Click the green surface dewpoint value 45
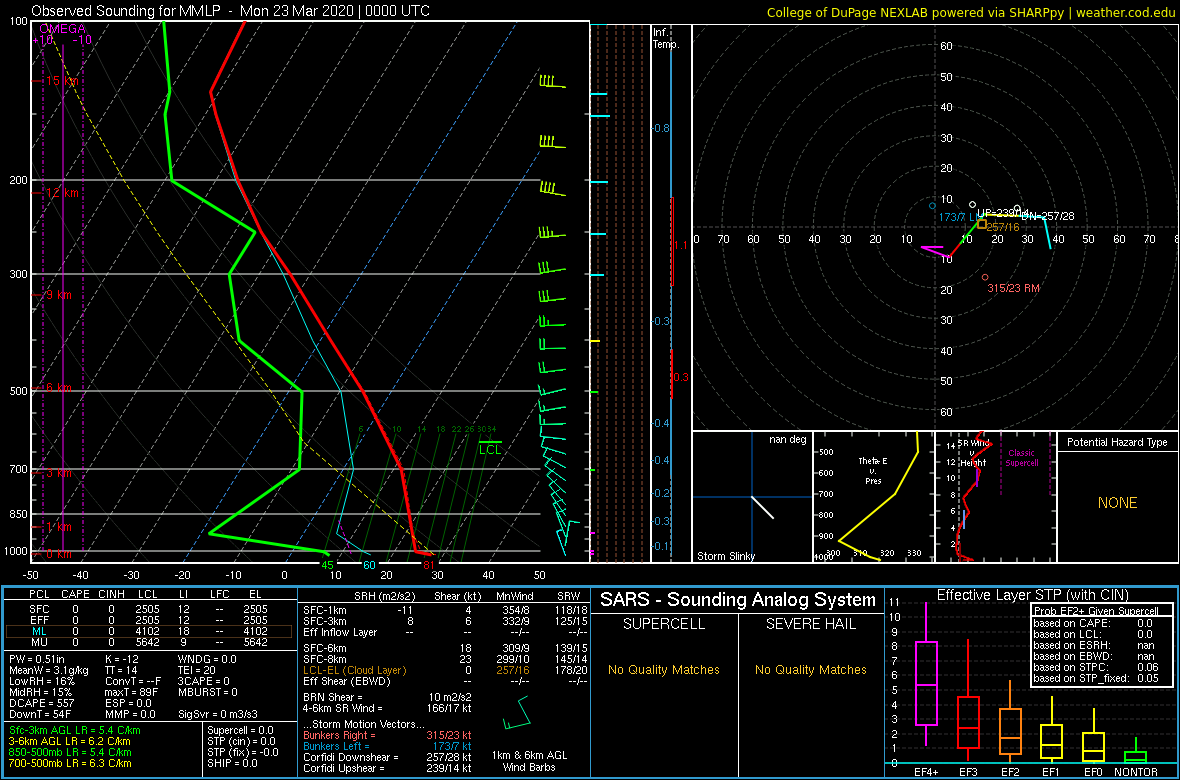Screen dimensions: 1180x780 [x=327, y=565]
